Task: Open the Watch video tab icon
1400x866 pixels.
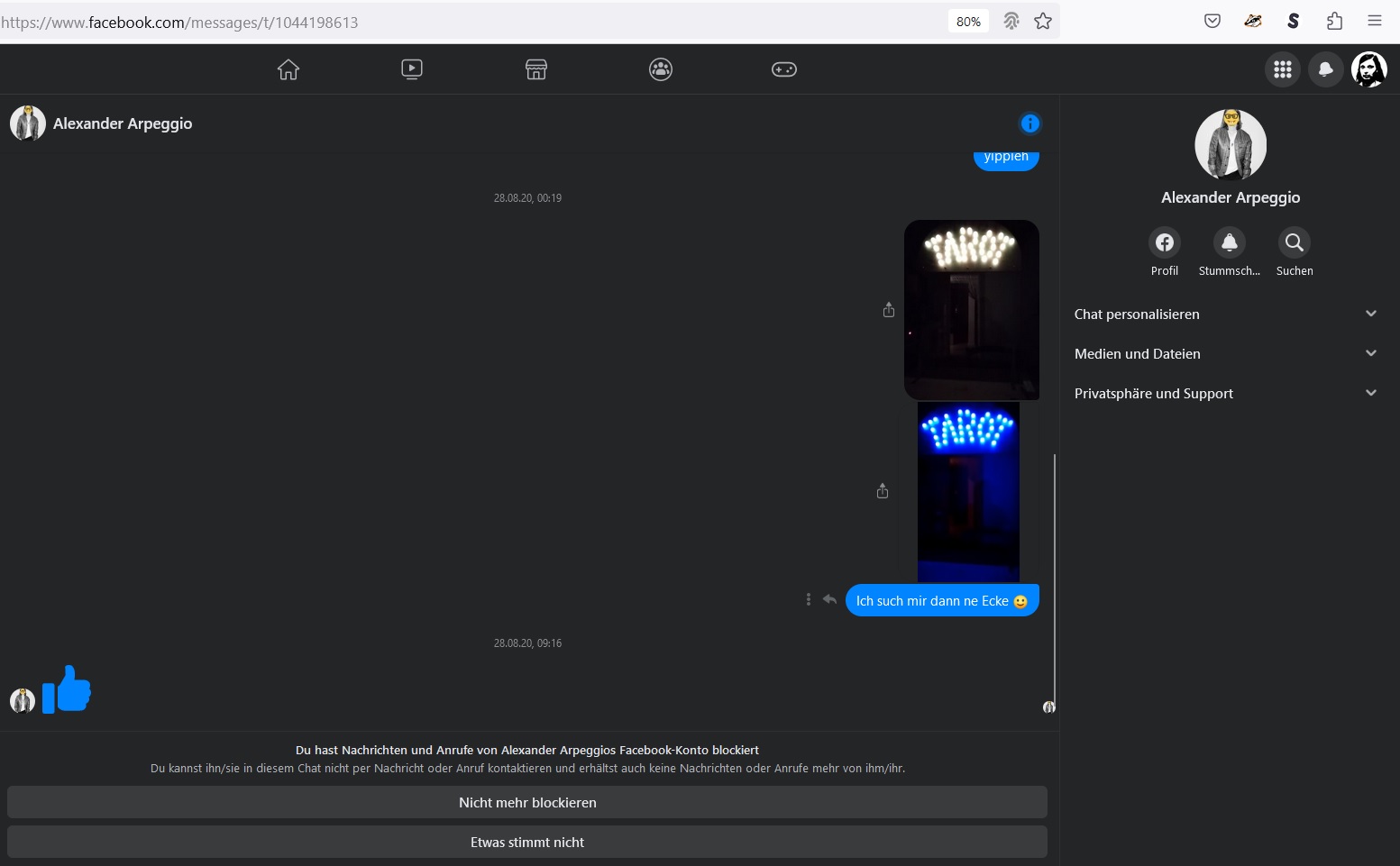Action: pos(412,69)
